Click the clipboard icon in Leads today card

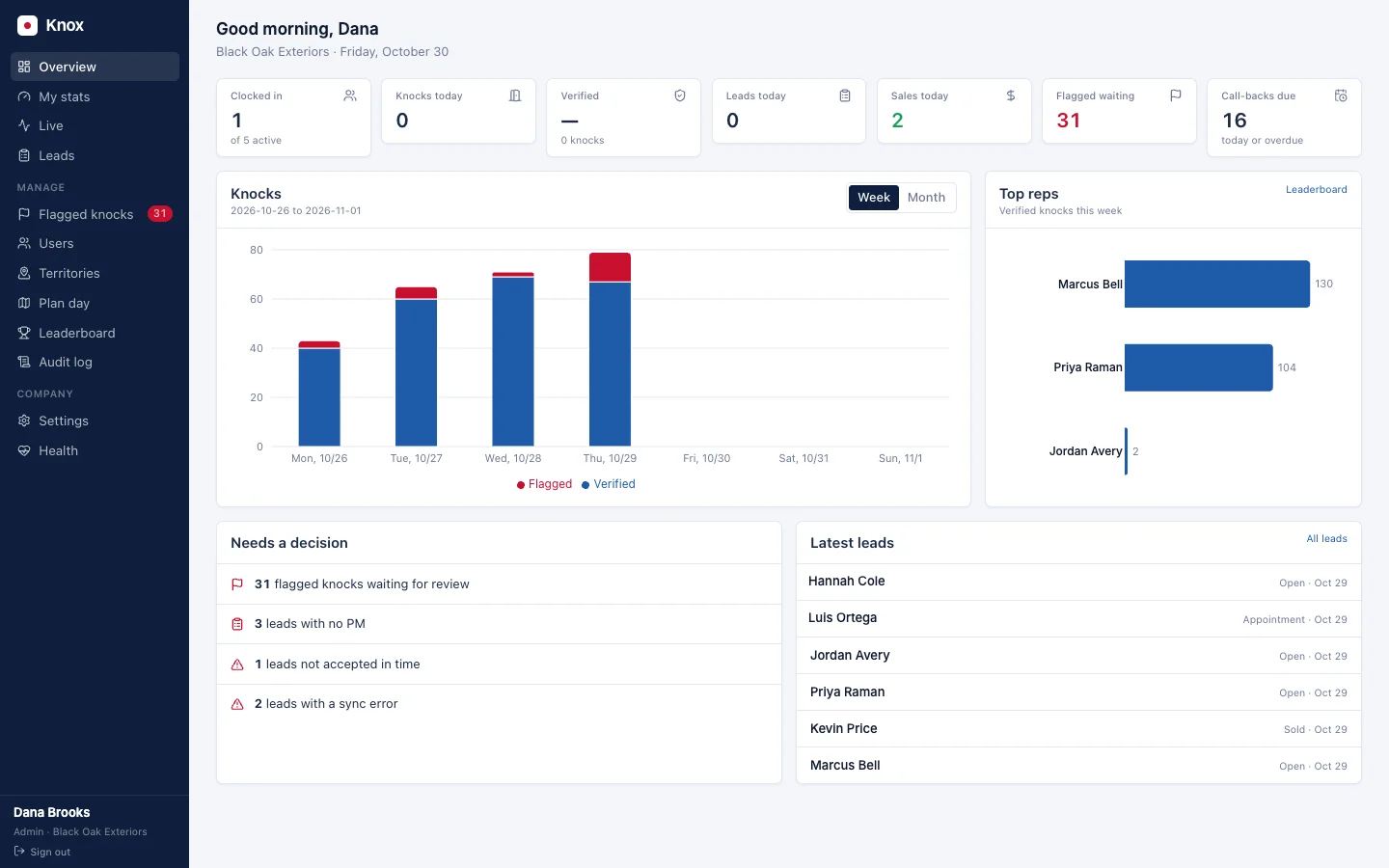click(x=845, y=95)
